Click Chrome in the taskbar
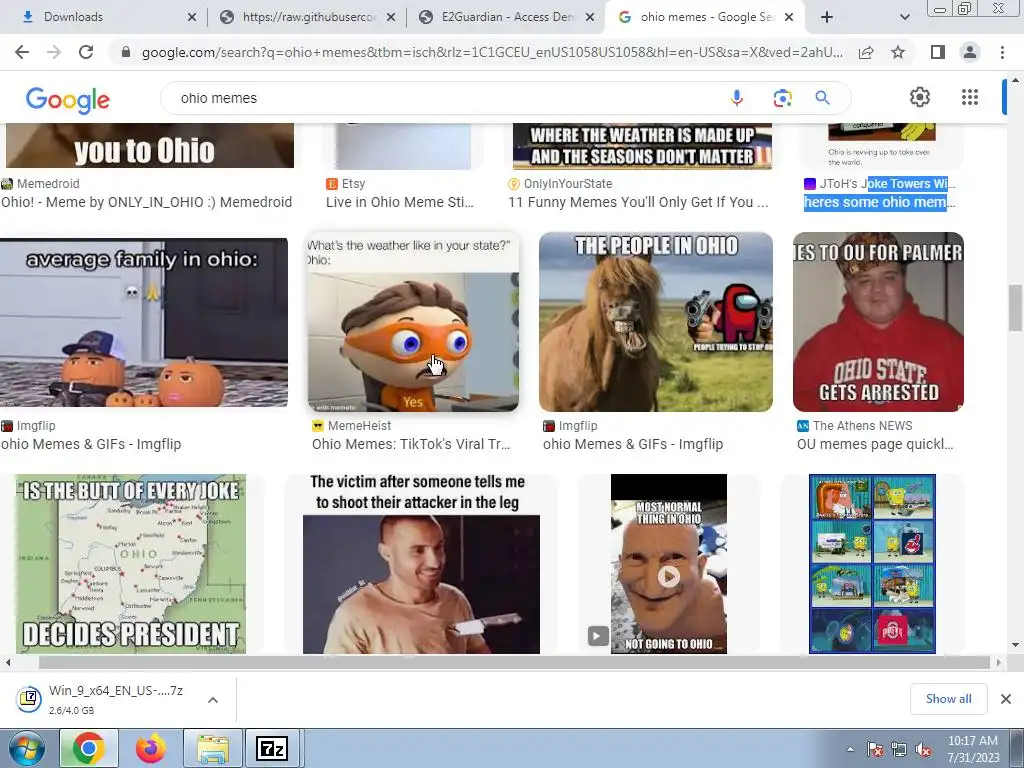This screenshot has height=768, width=1024. (89, 748)
